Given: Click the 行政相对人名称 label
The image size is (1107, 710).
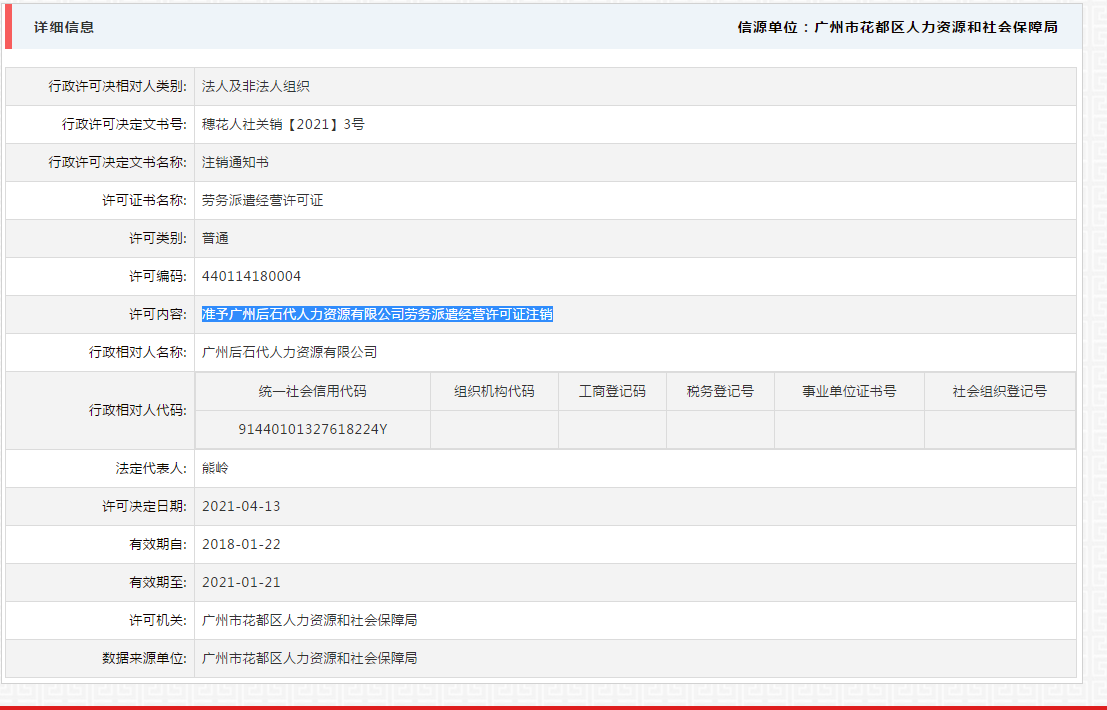Looking at the screenshot, I should (138, 352).
